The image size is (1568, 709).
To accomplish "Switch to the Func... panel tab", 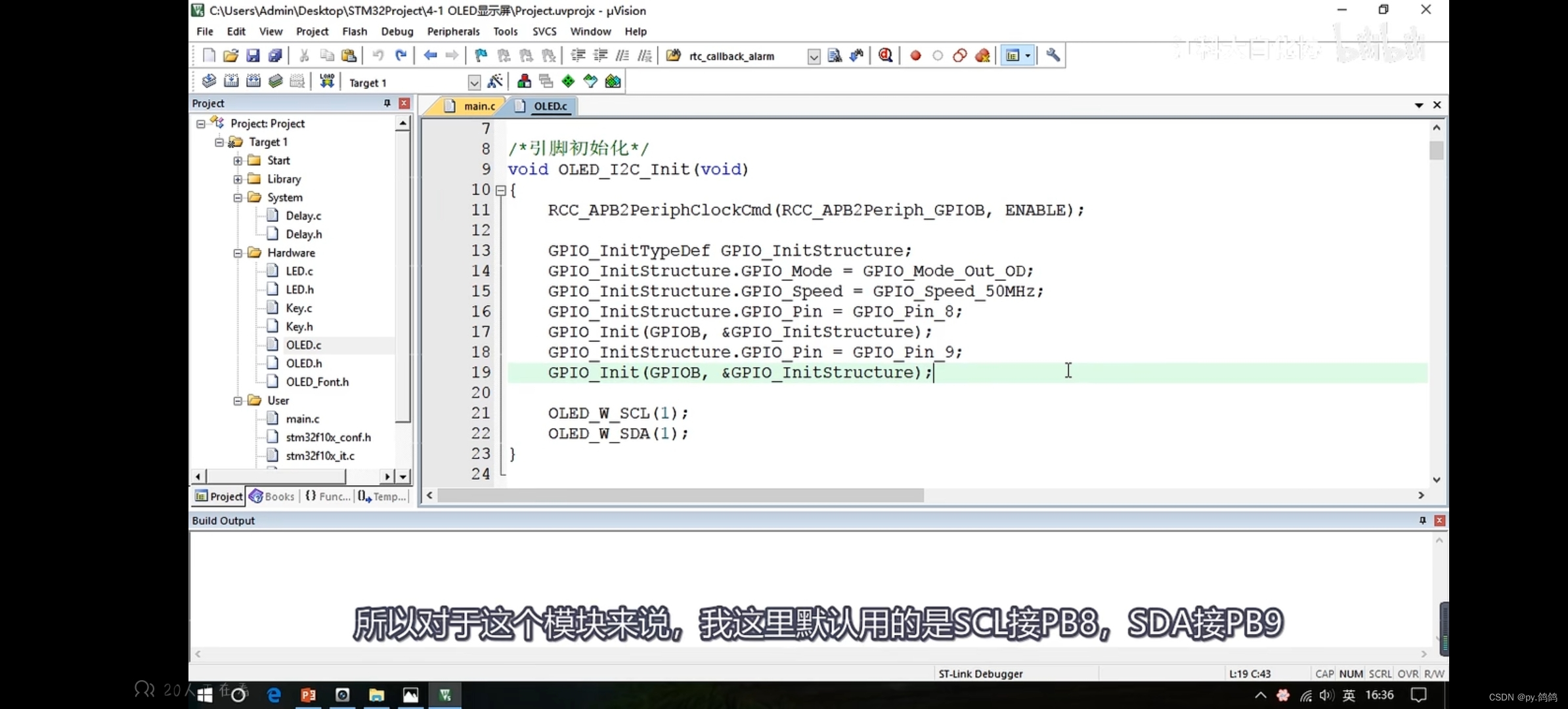I will (327, 496).
